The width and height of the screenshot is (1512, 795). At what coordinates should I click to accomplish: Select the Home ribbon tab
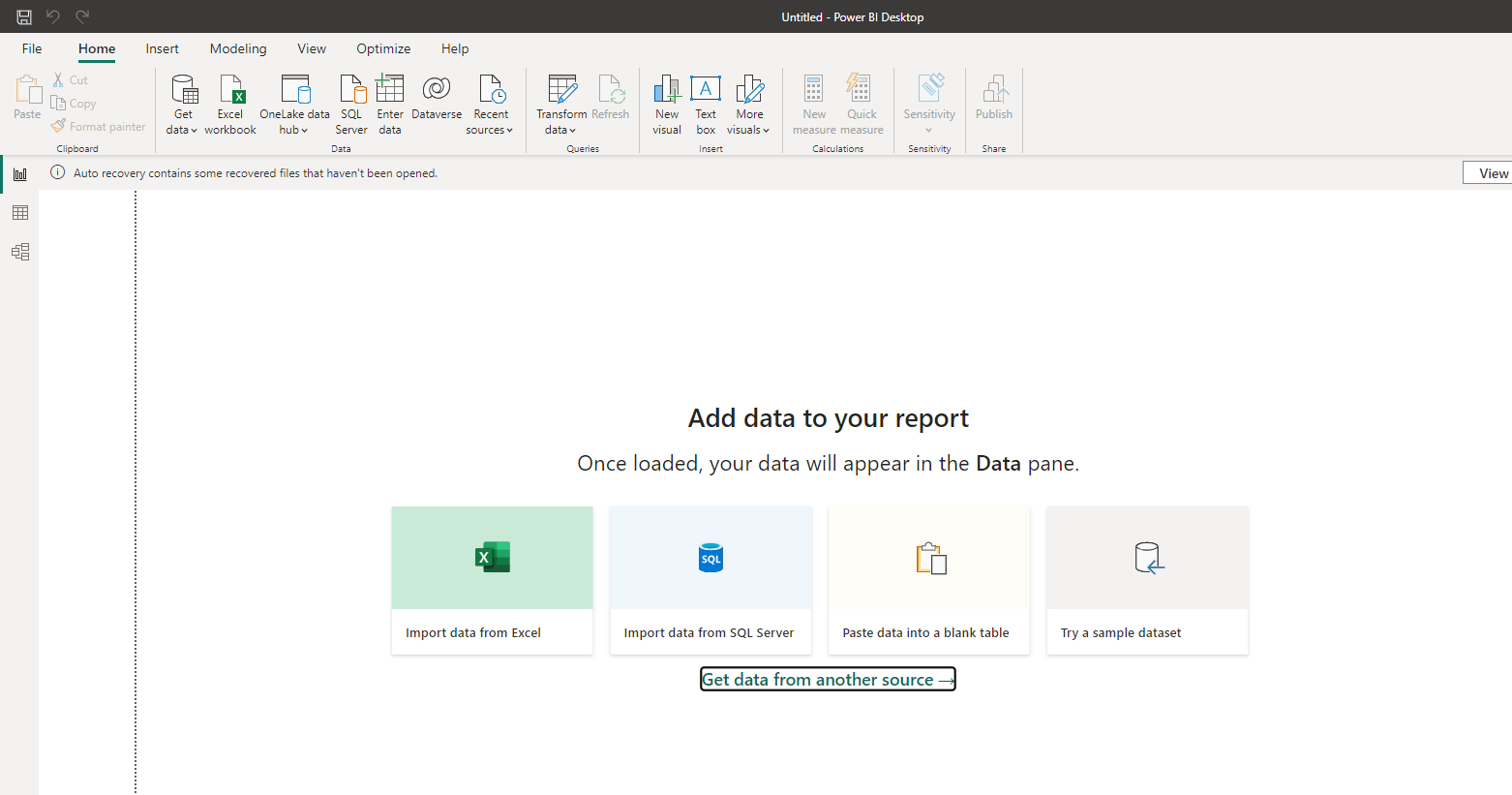click(97, 48)
